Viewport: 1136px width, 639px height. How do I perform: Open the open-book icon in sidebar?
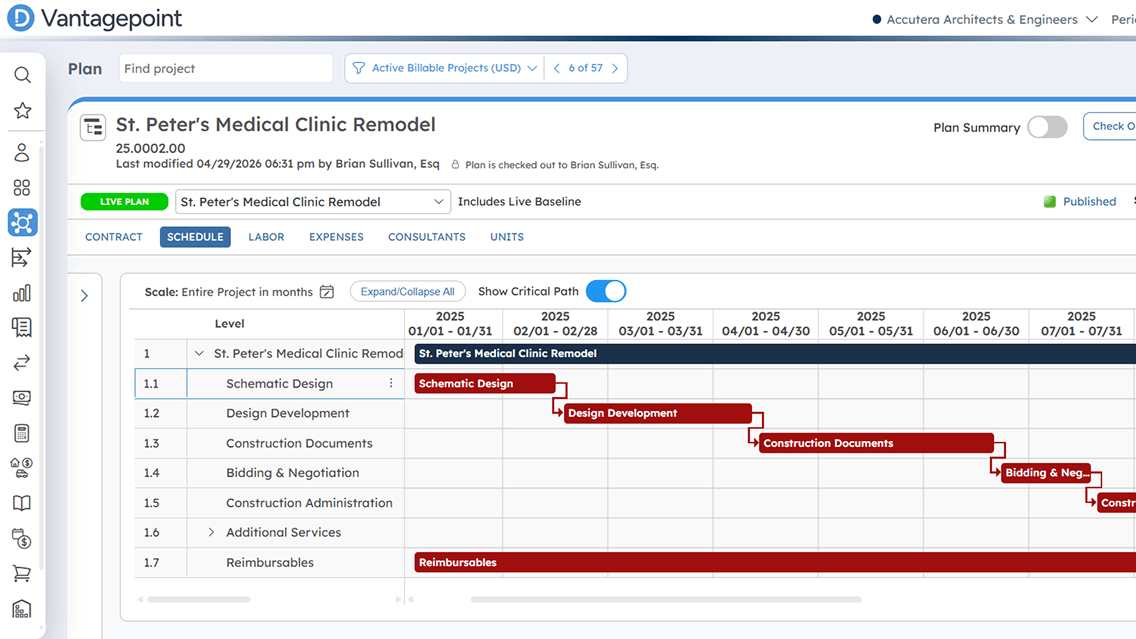click(x=22, y=503)
